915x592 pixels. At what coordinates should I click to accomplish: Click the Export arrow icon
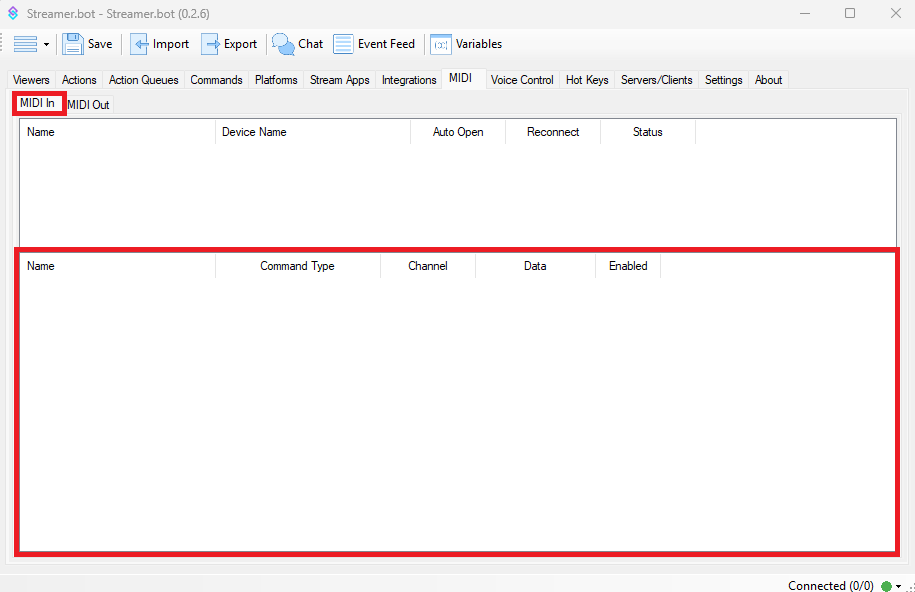210,44
